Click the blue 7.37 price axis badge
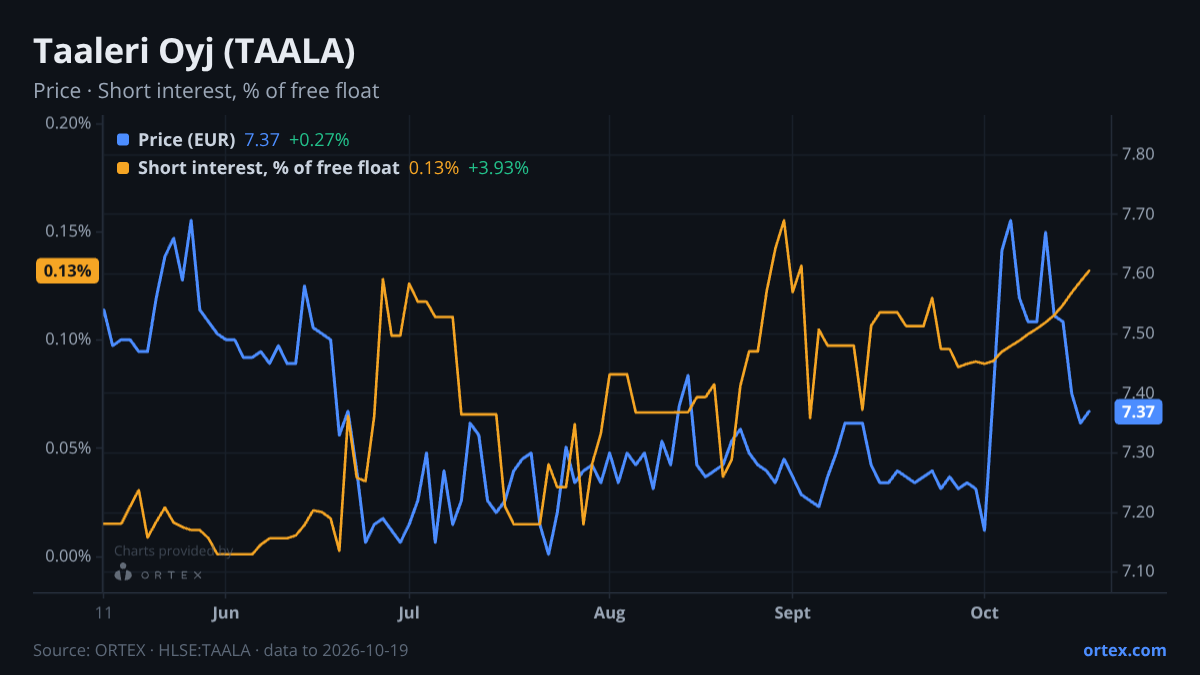1200x675 pixels. pyautogui.click(x=1138, y=411)
